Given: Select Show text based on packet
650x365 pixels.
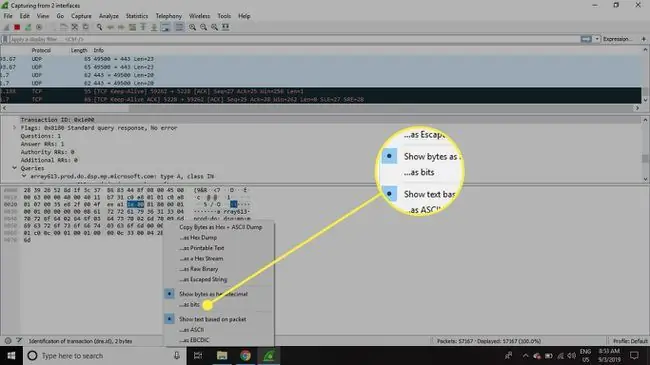Looking at the screenshot, I should point(212,319).
